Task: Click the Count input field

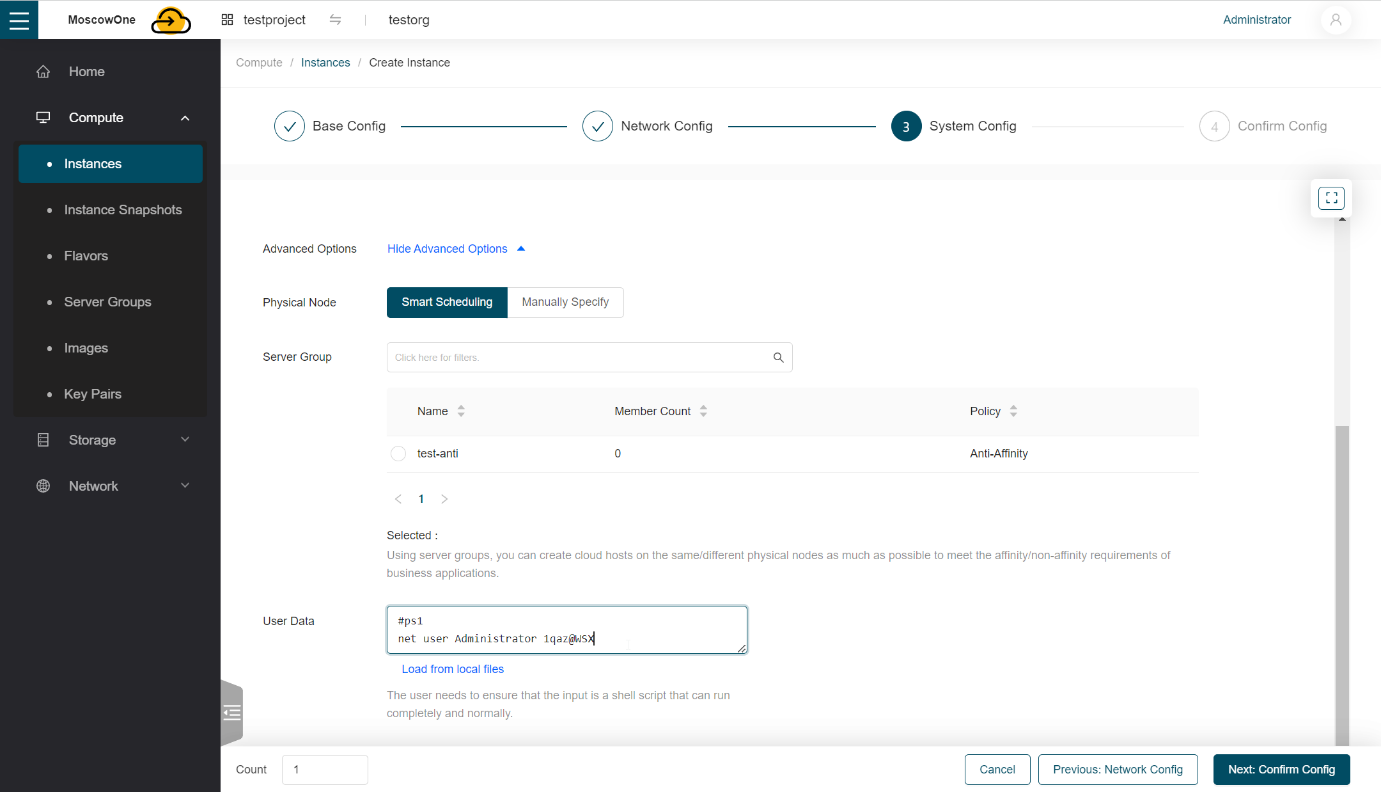Action: tap(325, 770)
